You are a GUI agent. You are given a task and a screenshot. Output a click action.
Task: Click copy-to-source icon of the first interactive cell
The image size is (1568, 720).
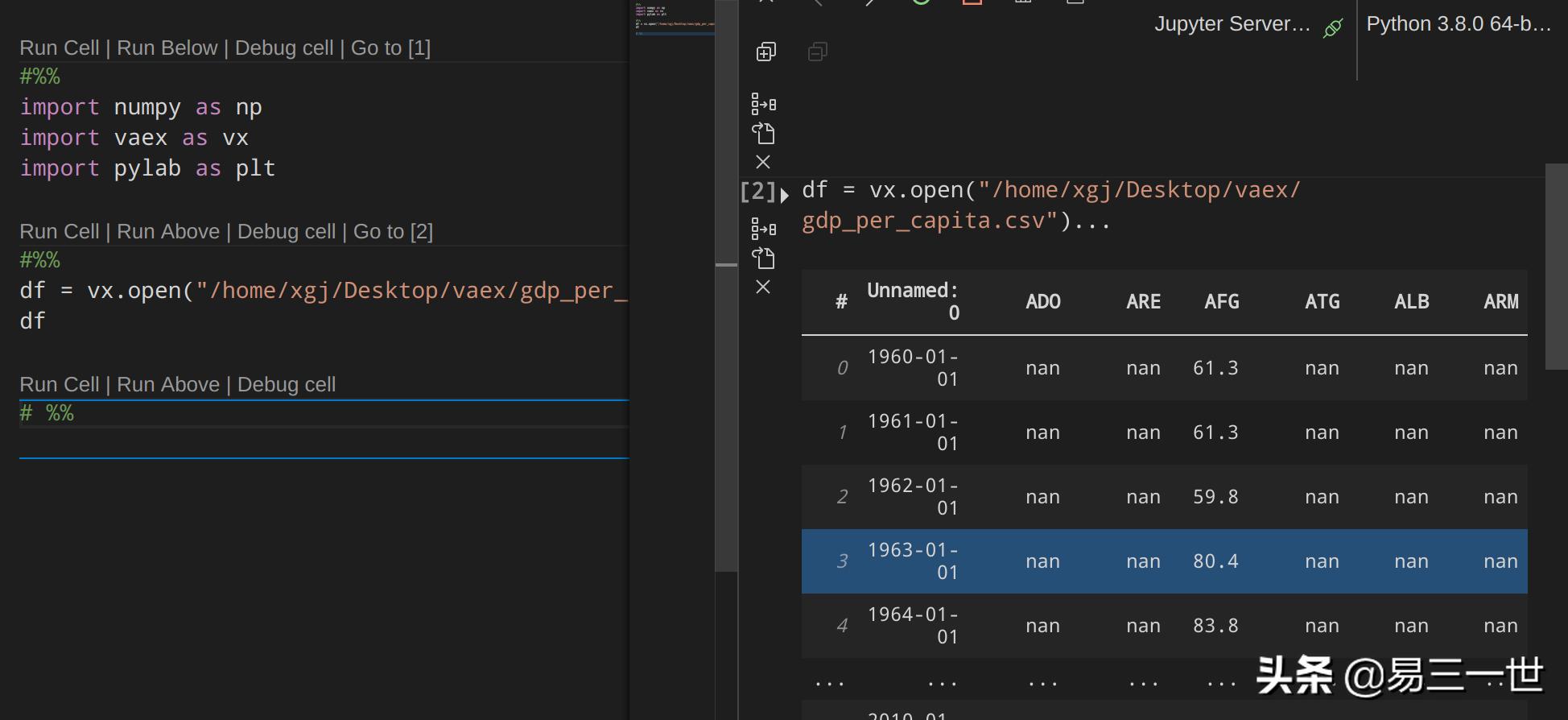coord(763,133)
